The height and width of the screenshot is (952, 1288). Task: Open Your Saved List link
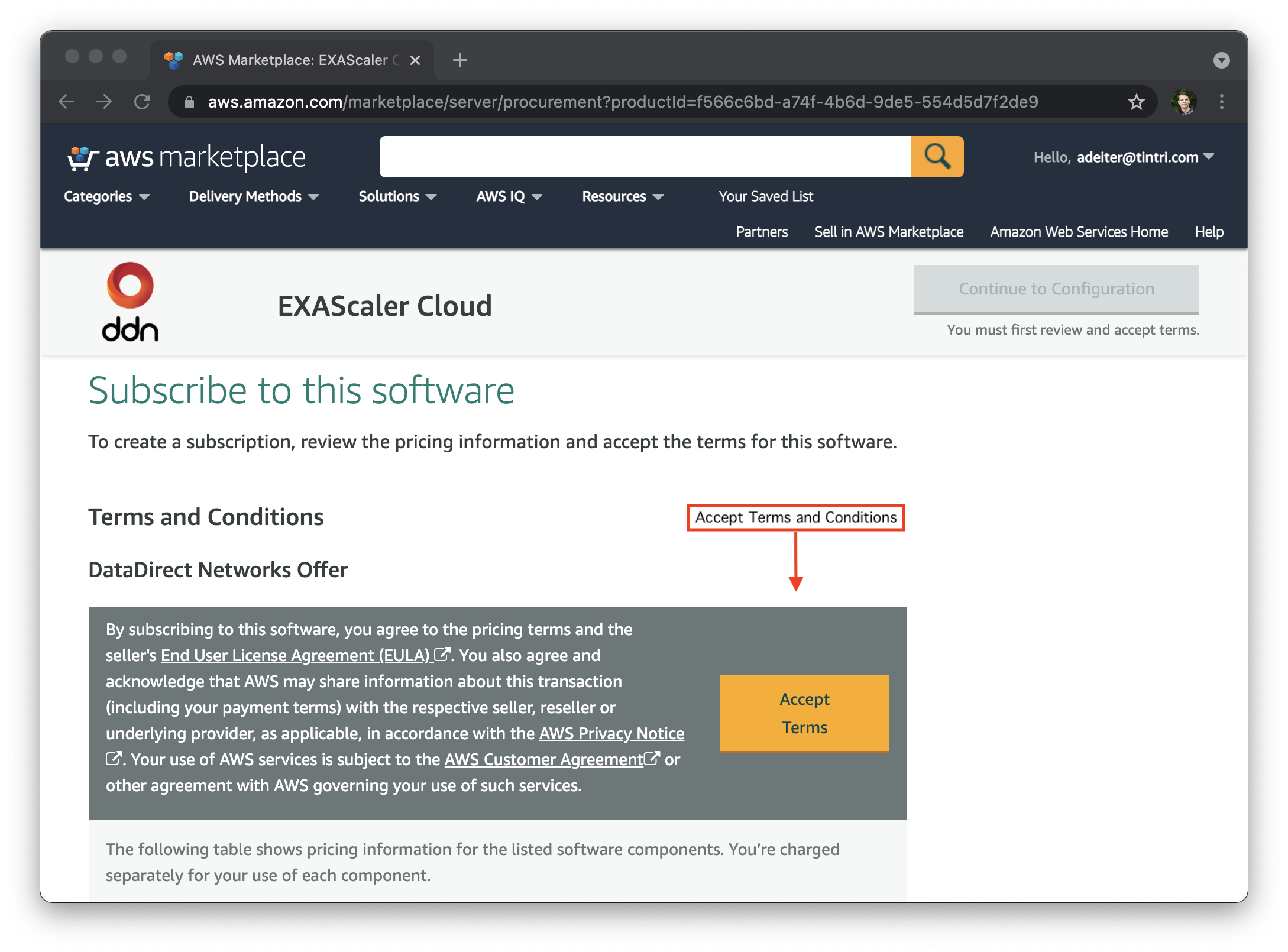click(766, 196)
